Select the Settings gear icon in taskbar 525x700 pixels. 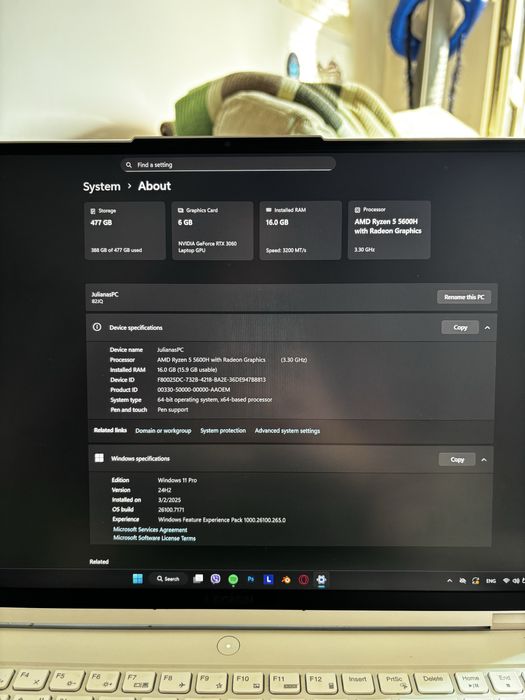[321, 579]
